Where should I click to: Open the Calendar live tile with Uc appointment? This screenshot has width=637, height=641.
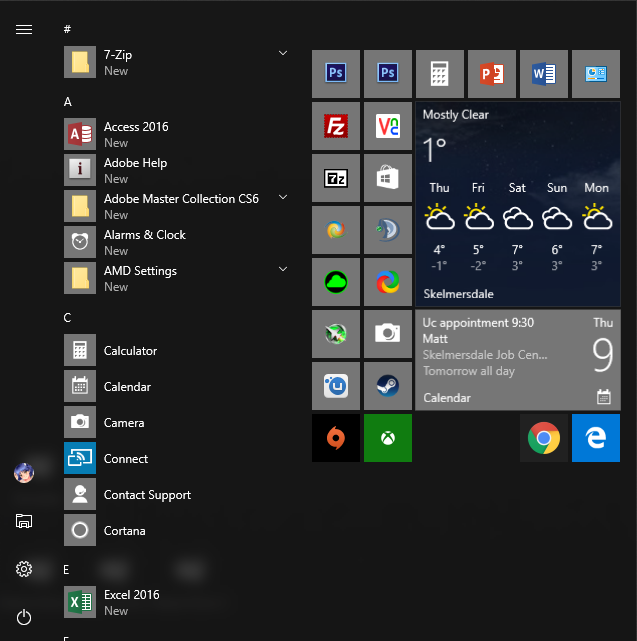518,360
